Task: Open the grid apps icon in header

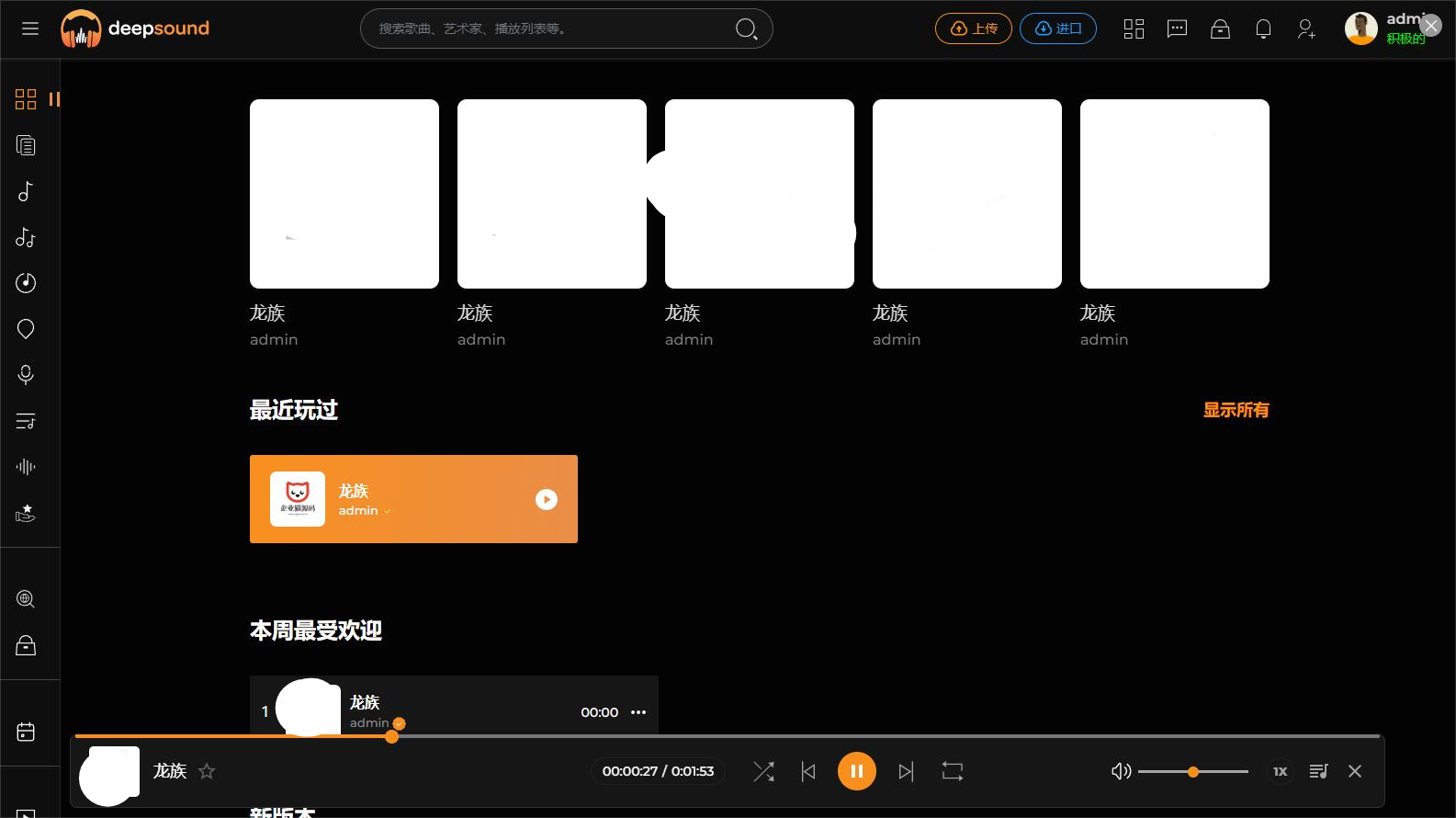Action: point(1134,28)
